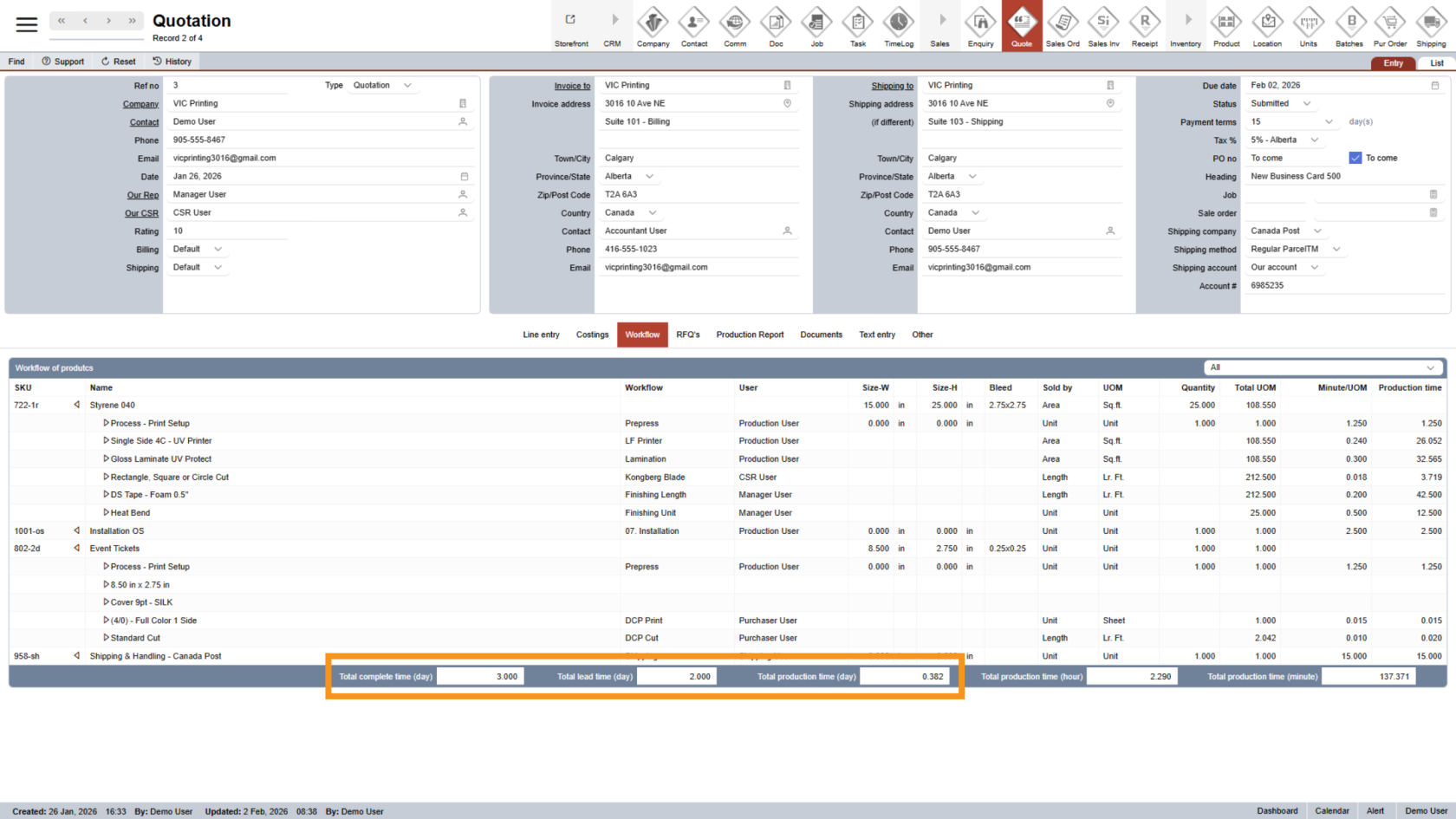Click the Reset button
The height and width of the screenshot is (819, 1456).
118,61
